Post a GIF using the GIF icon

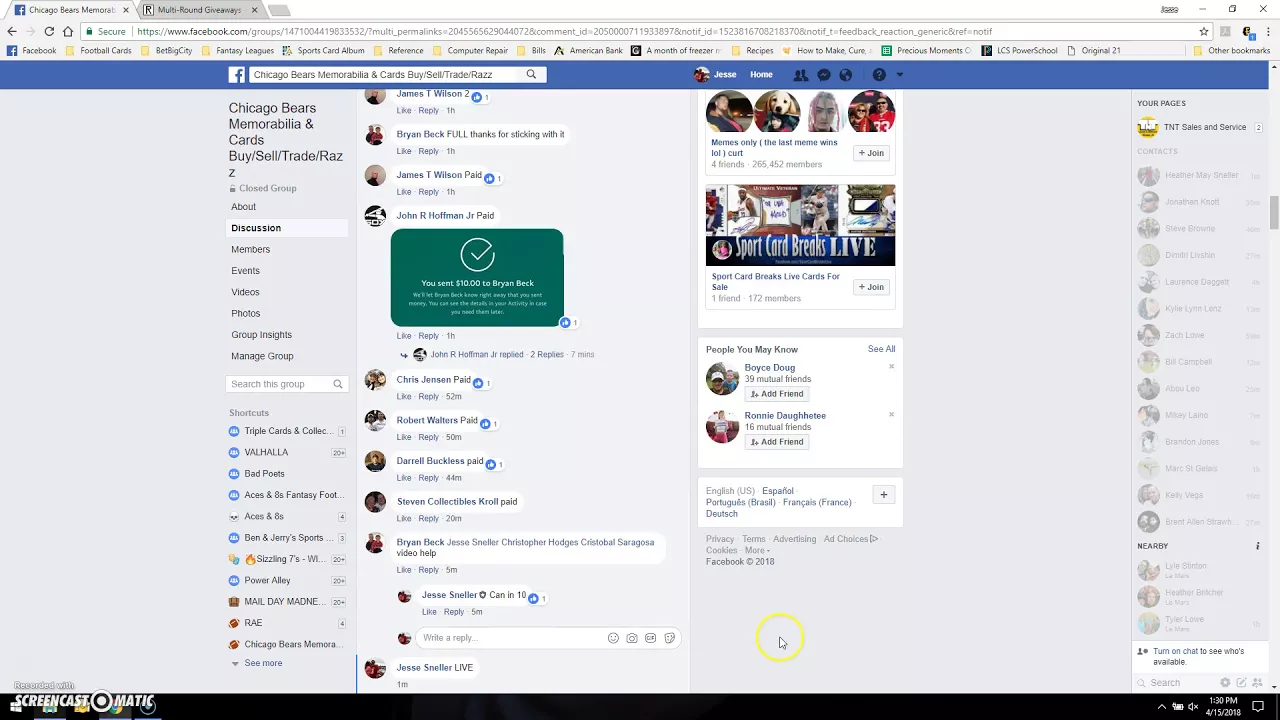pos(651,638)
